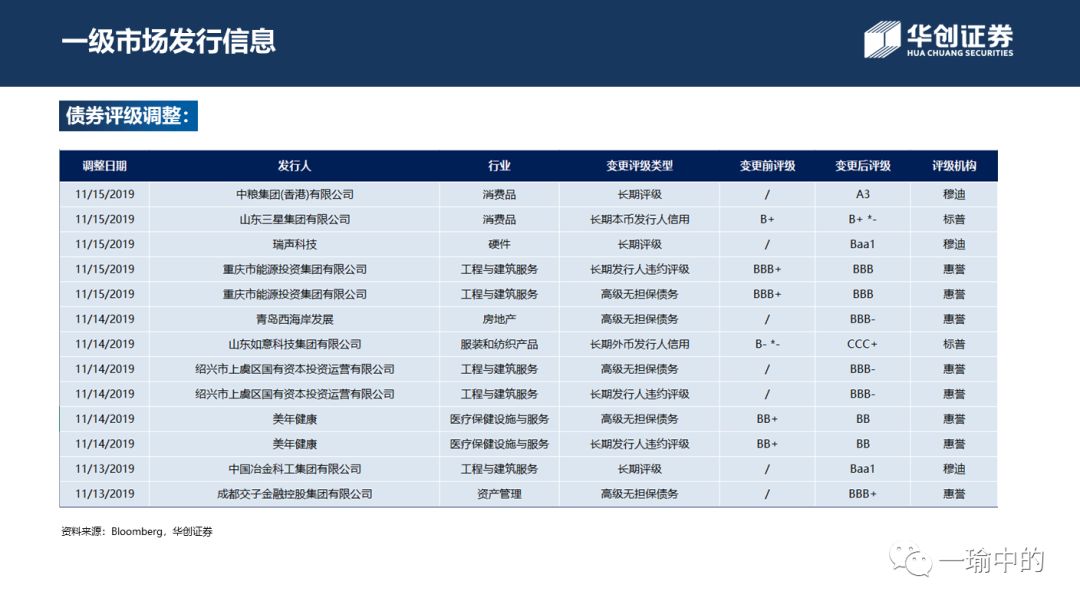Click the 变更前评级 column header
This screenshot has width=1080, height=608.
pos(767,166)
